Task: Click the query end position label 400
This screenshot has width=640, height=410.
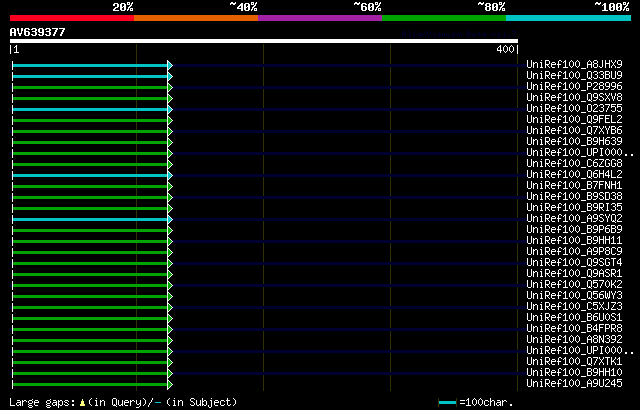Action: pyautogui.click(x=505, y=49)
